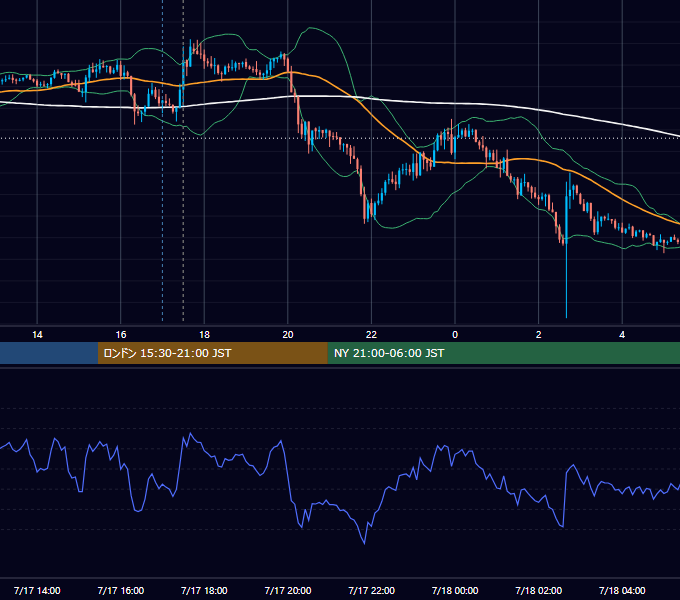Click the NY 21:00-06:00 JST session band
The image size is (680, 600).
(503, 353)
